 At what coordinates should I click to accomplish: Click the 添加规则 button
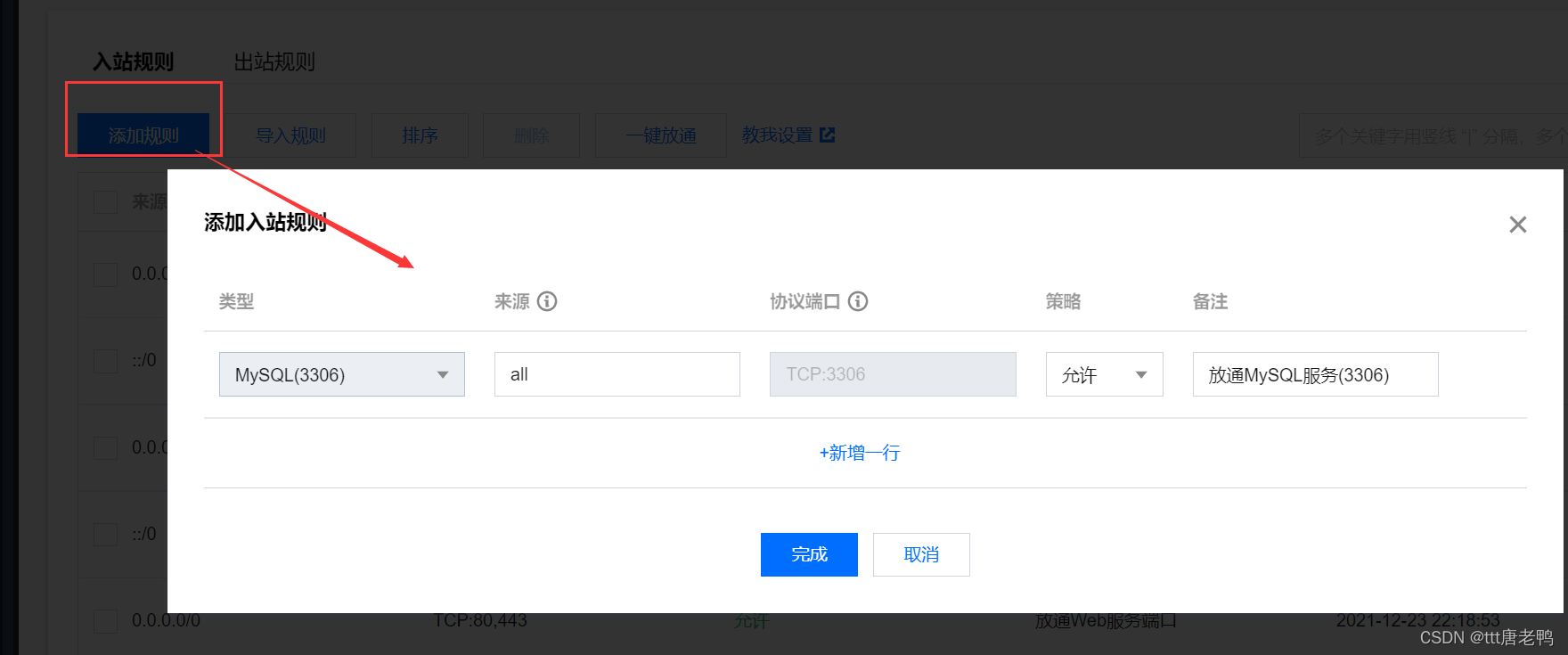(143, 135)
